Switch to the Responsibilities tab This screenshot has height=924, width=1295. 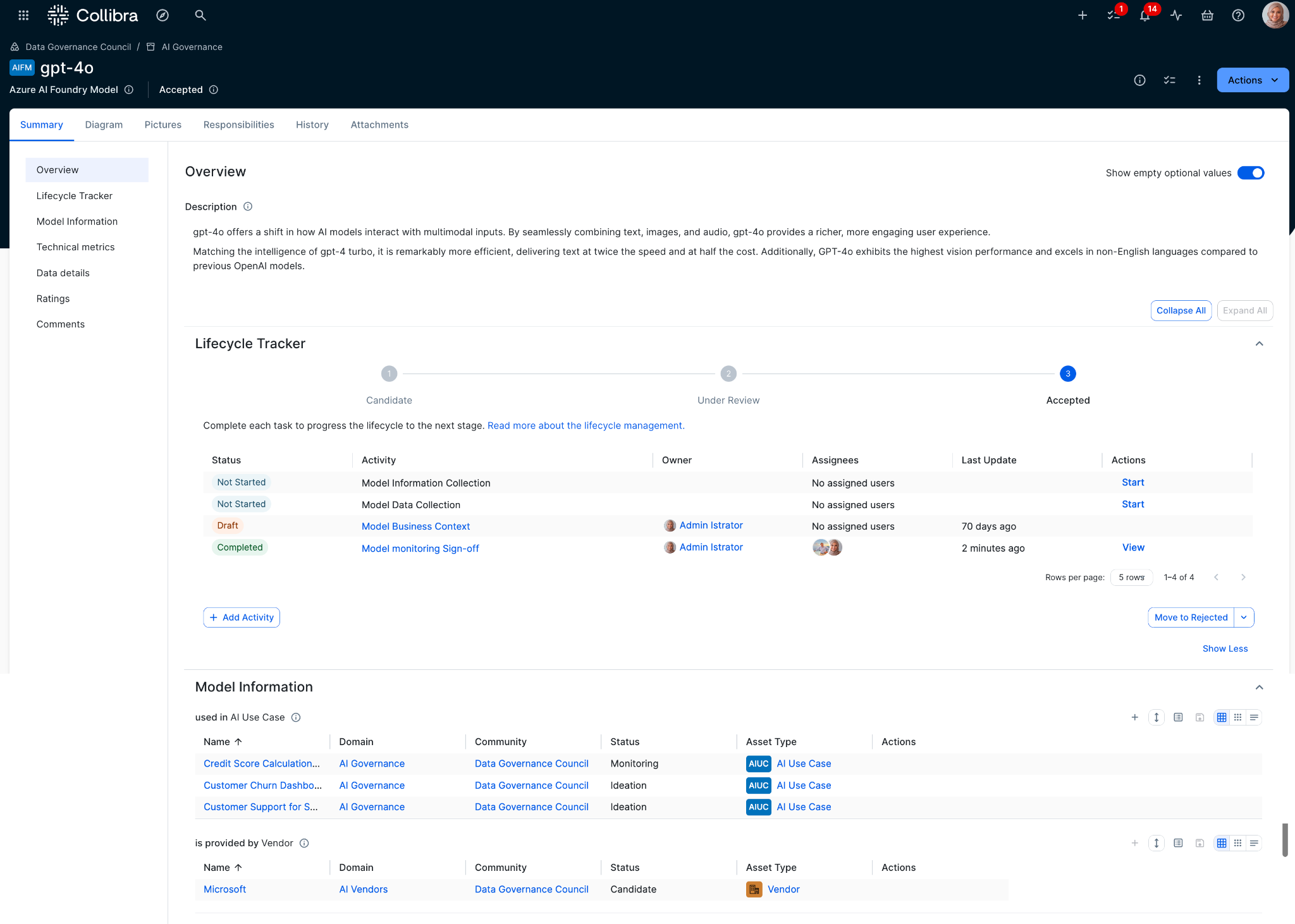point(238,125)
